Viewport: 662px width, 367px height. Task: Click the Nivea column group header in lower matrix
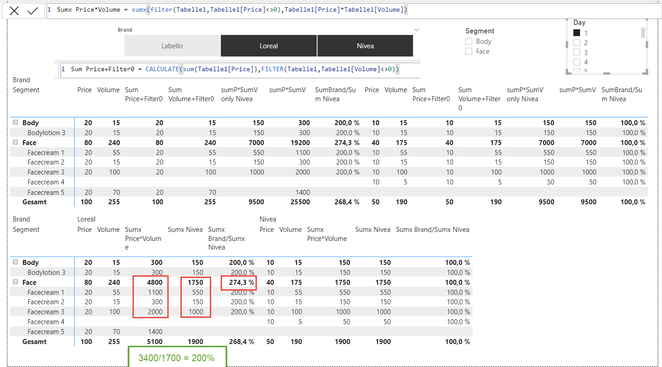tap(268, 219)
